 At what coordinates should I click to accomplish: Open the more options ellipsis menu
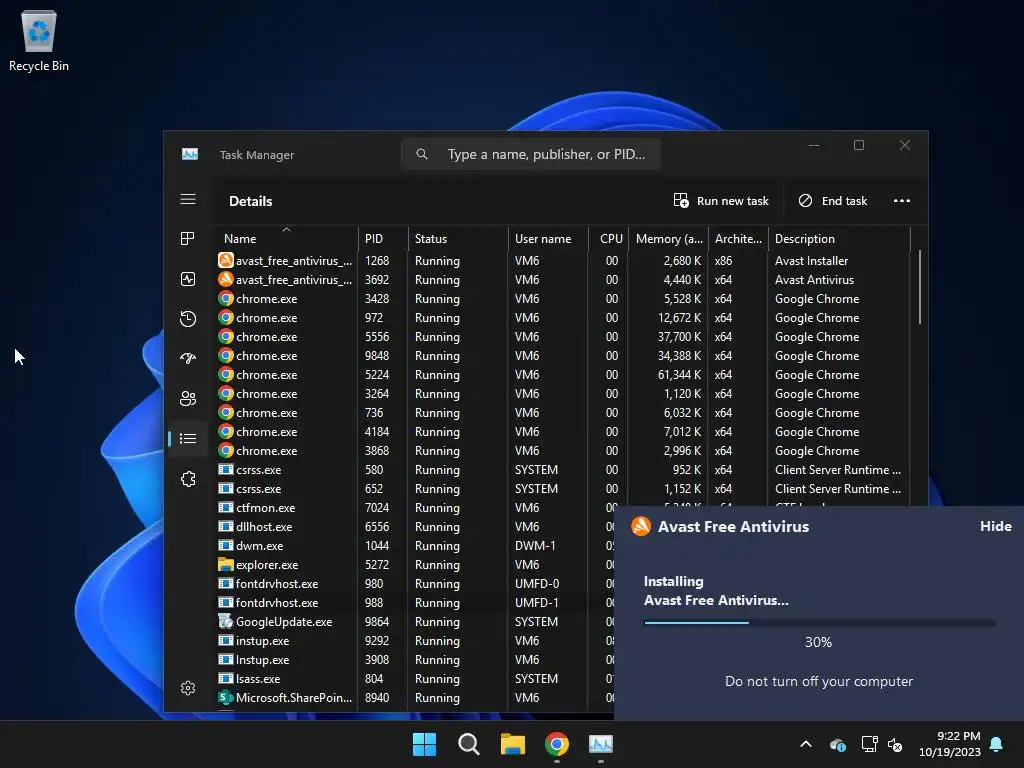coord(902,201)
